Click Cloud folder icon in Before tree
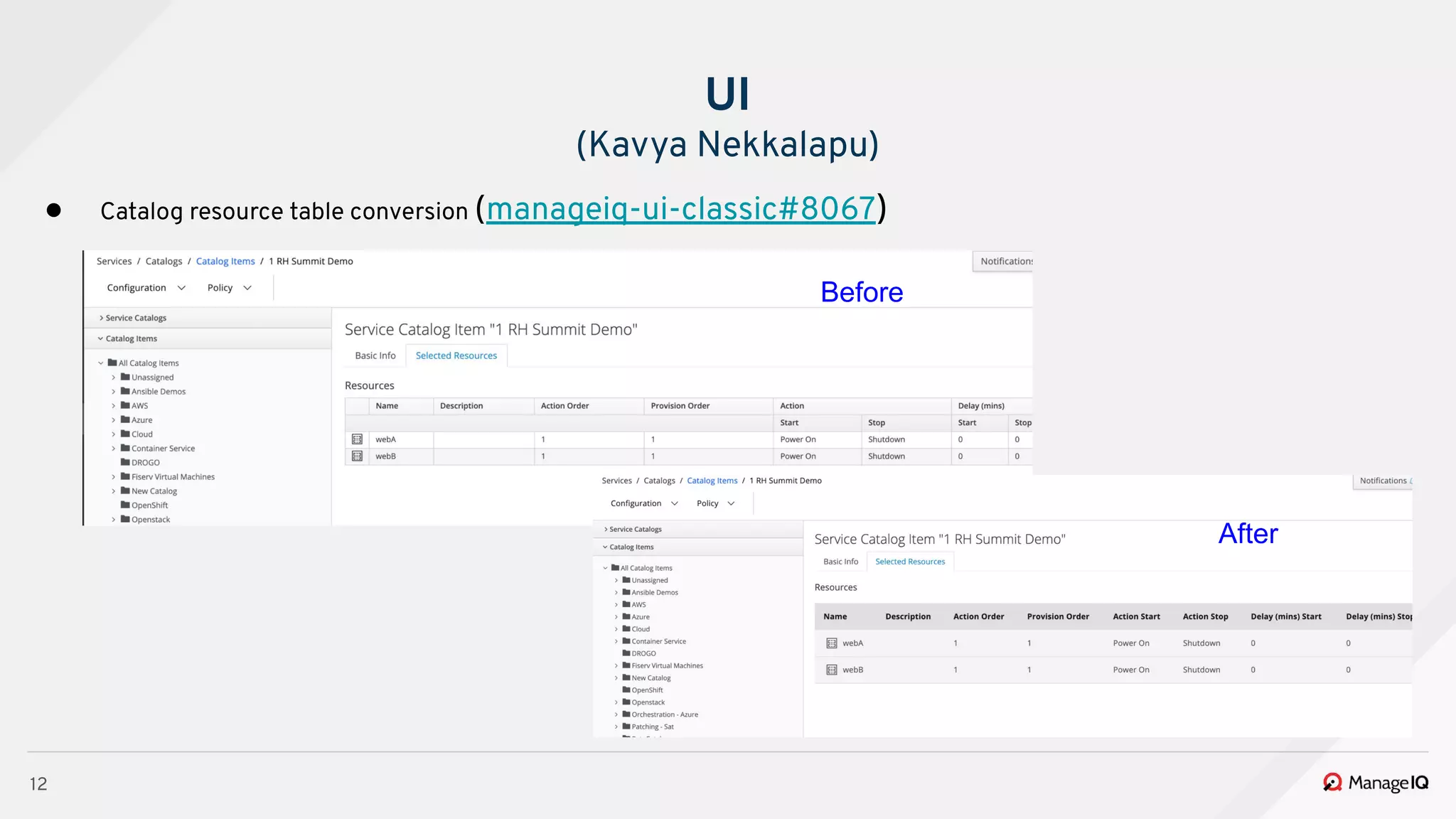Screen dimensions: 1456x819 (125, 434)
